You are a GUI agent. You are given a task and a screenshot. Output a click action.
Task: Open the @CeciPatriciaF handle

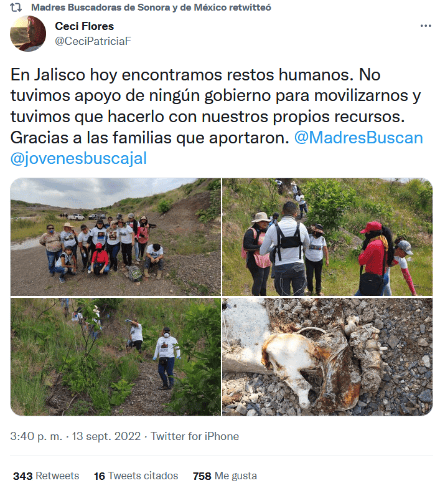(93, 41)
